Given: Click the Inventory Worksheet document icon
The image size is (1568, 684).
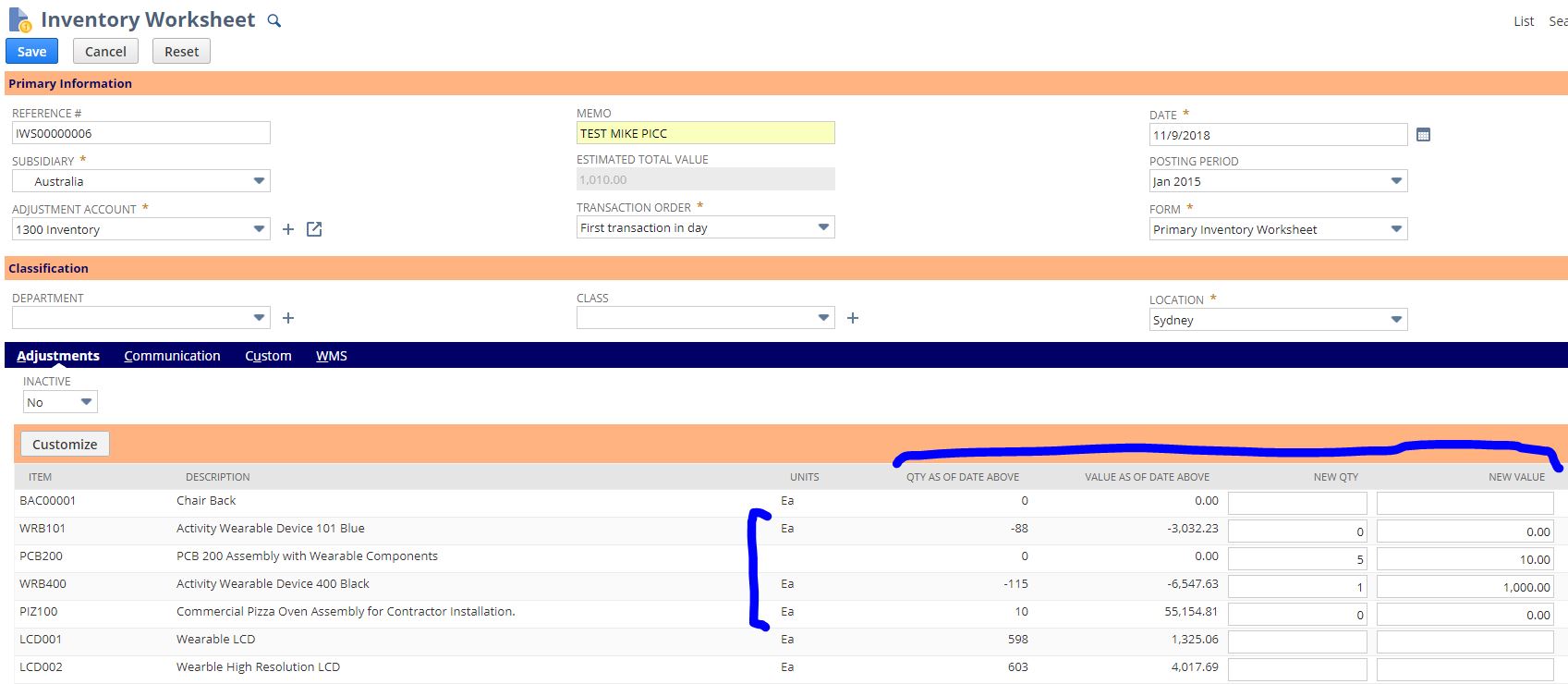Looking at the screenshot, I should pyautogui.click(x=19, y=19).
